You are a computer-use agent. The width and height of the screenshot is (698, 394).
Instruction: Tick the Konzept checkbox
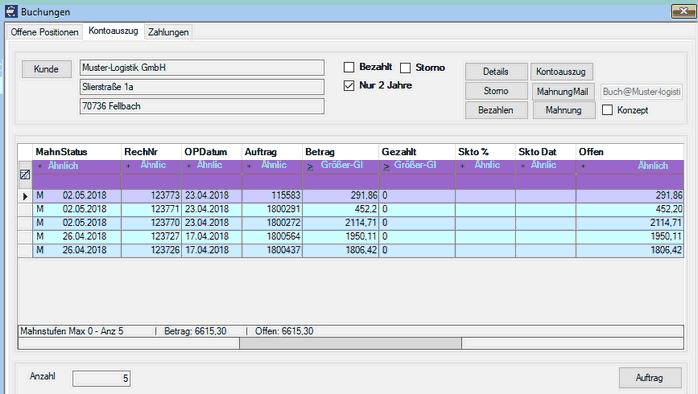click(x=607, y=110)
